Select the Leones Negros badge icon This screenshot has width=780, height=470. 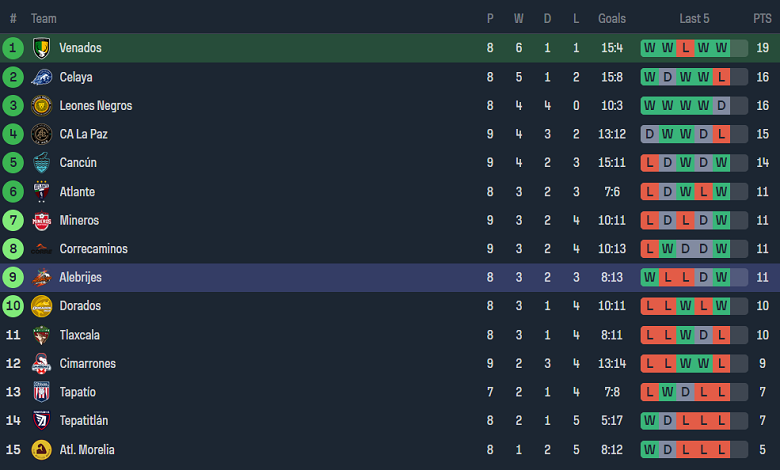(42, 105)
